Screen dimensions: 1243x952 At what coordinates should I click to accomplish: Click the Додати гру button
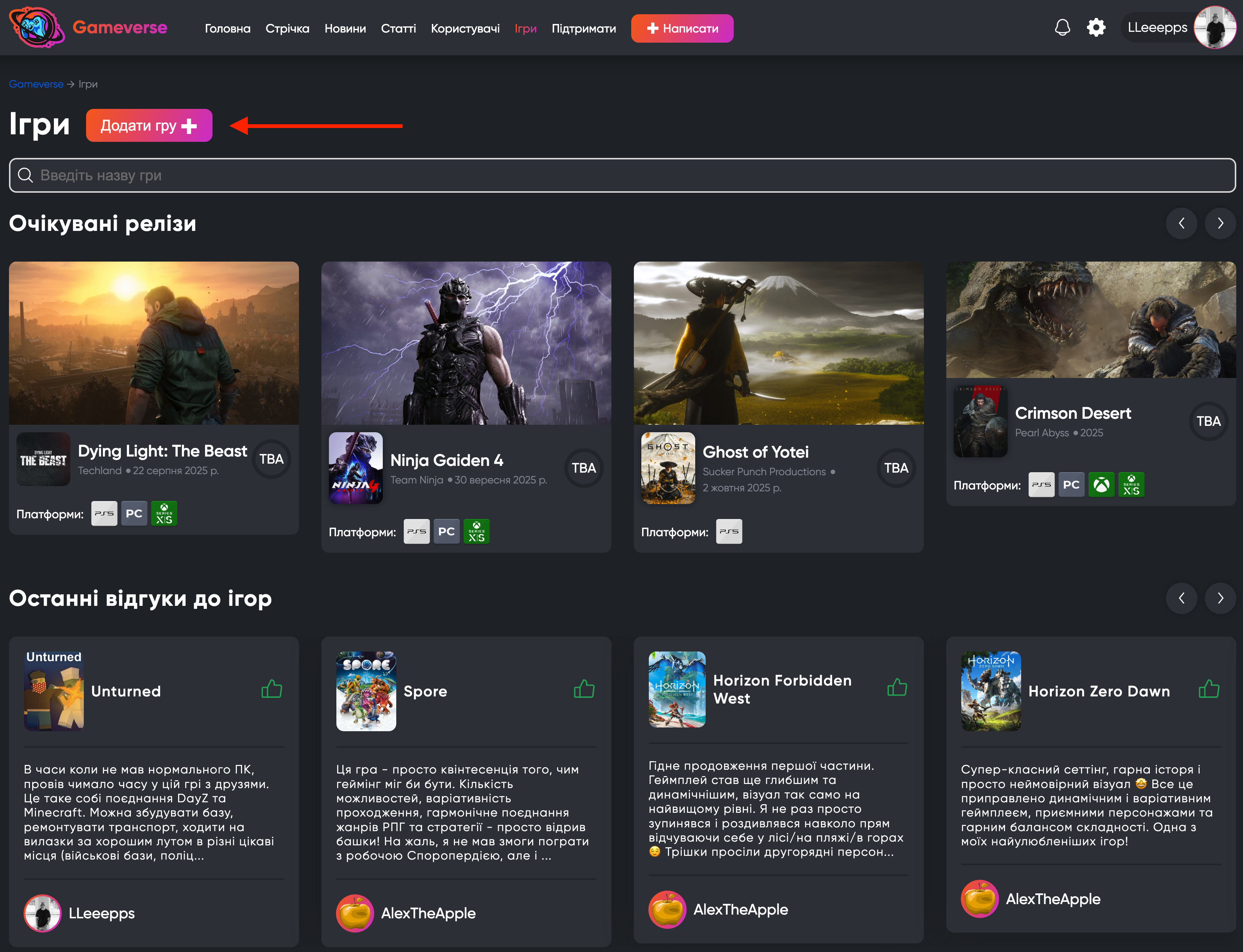(x=149, y=125)
